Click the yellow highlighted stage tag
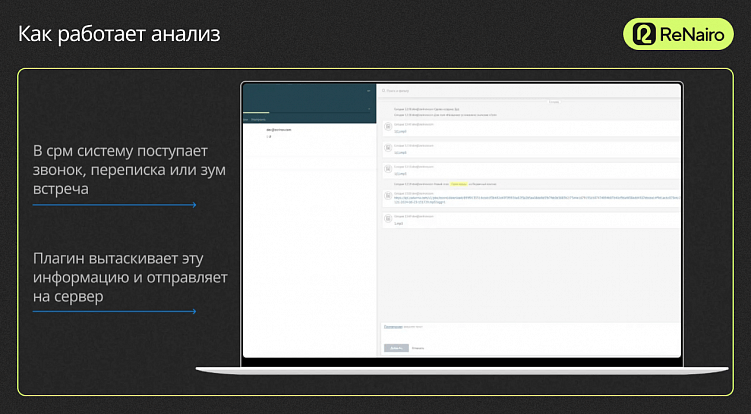This screenshot has width=751, height=414. (459, 184)
